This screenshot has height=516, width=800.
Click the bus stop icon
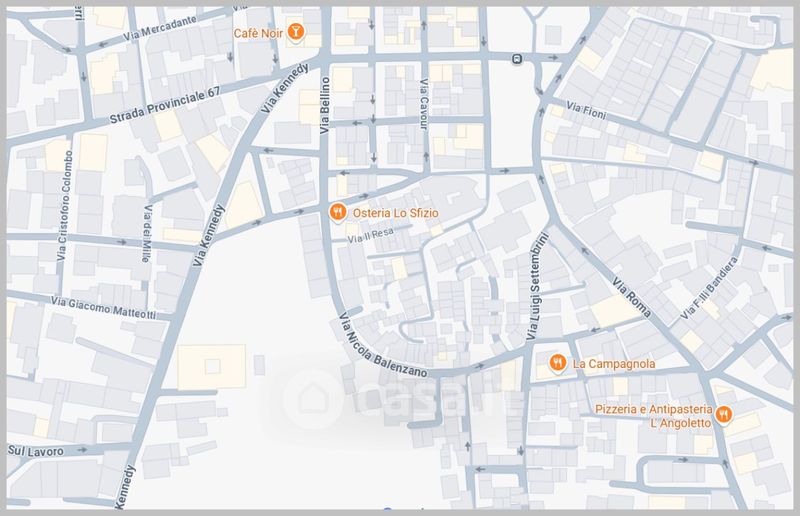pyautogui.click(x=516, y=59)
